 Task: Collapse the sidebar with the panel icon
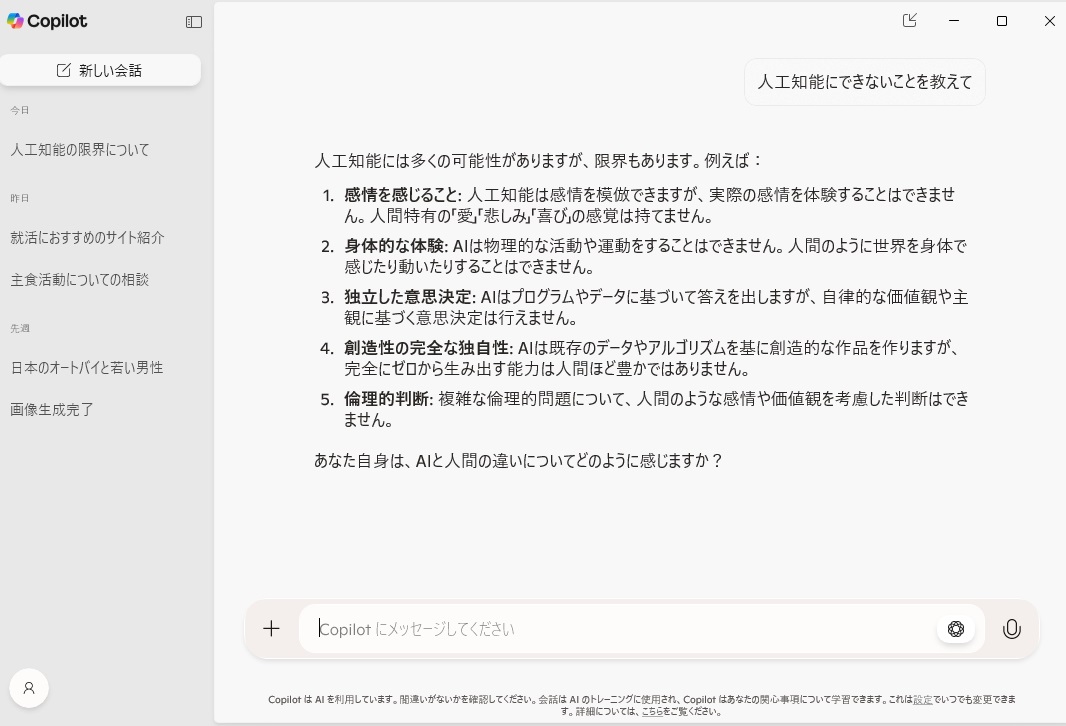[194, 22]
